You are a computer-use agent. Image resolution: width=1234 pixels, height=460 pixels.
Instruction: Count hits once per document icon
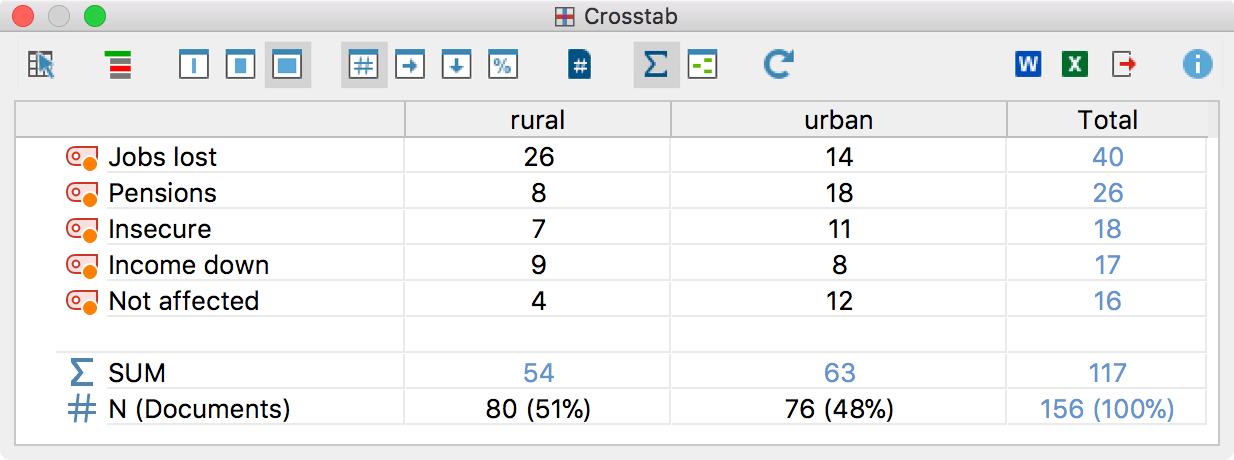[x=580, y=66]
